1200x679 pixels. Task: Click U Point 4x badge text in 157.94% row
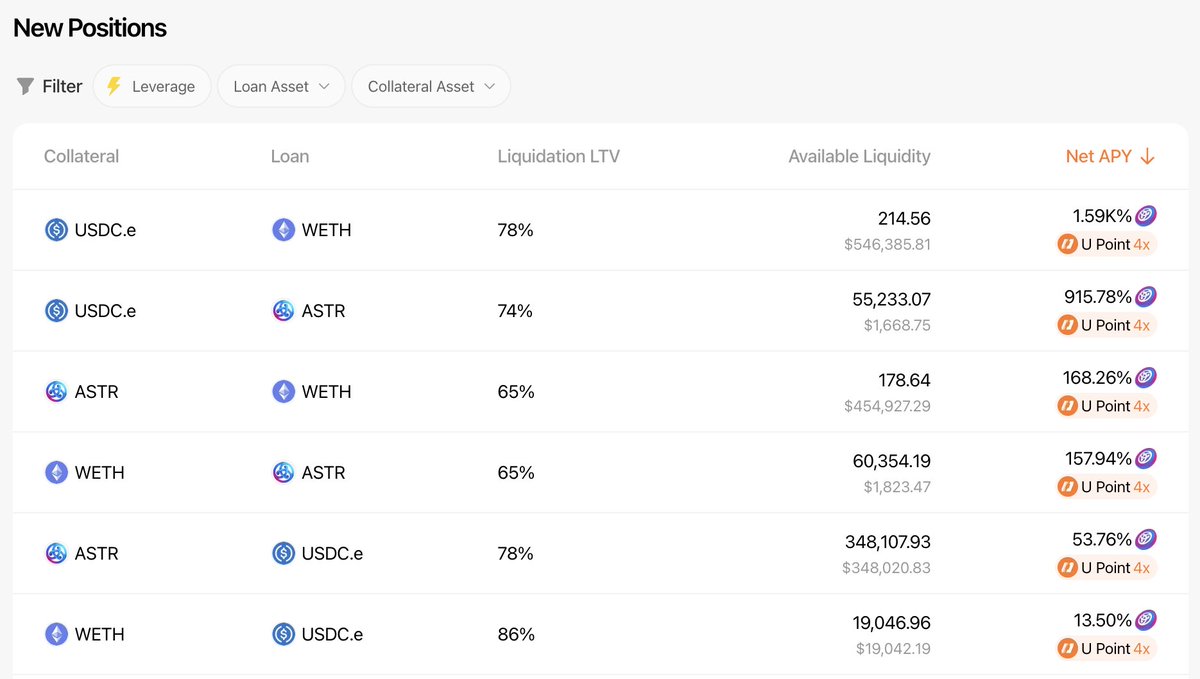(1116, 487)
